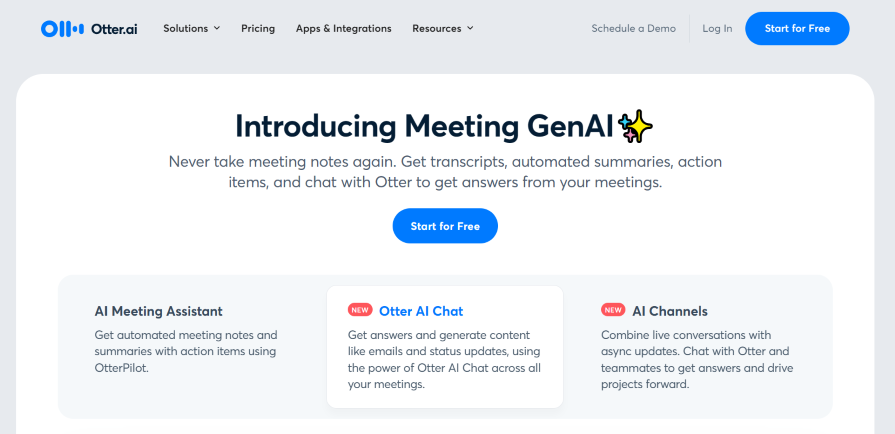
Task: Expand the Solutions chevron arrow
Action: coord(217,29)
